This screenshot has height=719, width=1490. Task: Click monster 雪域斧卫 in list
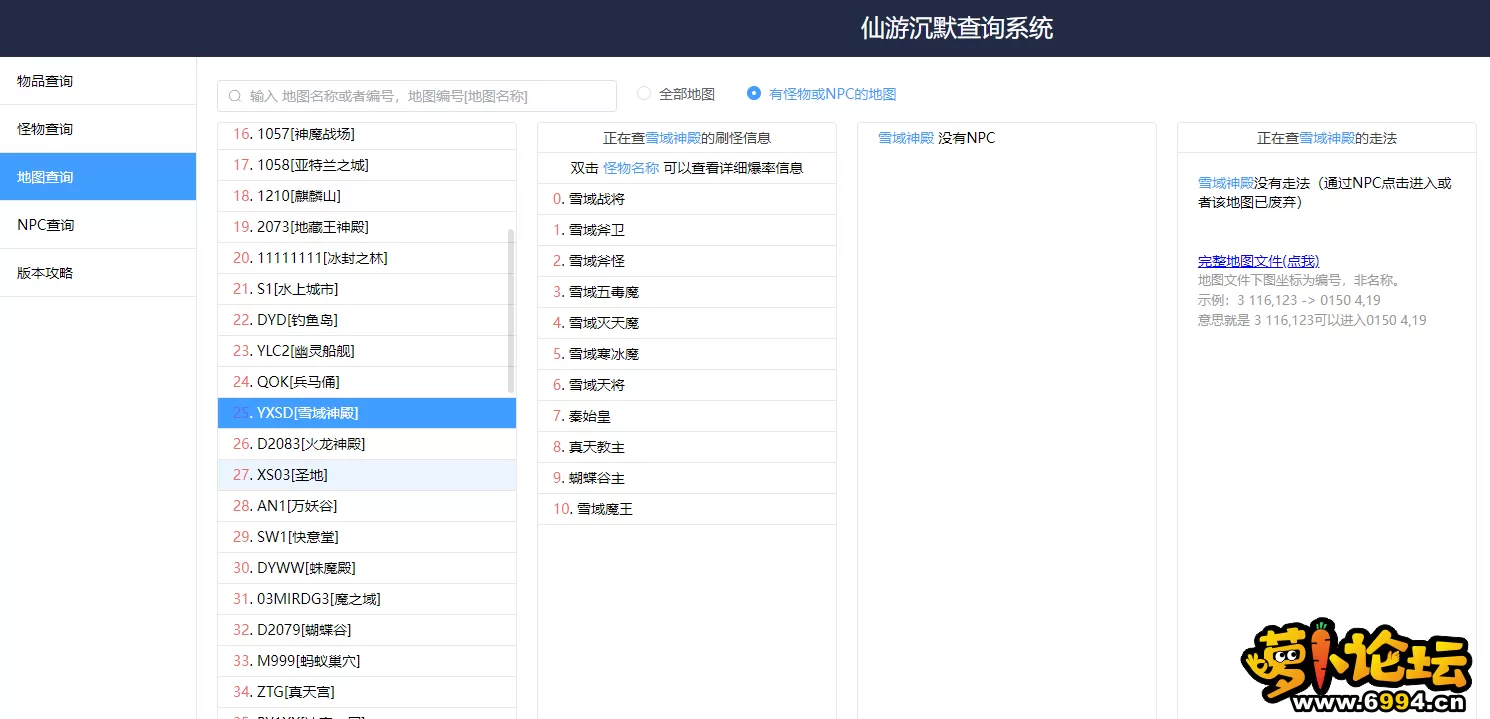[687, 230]
